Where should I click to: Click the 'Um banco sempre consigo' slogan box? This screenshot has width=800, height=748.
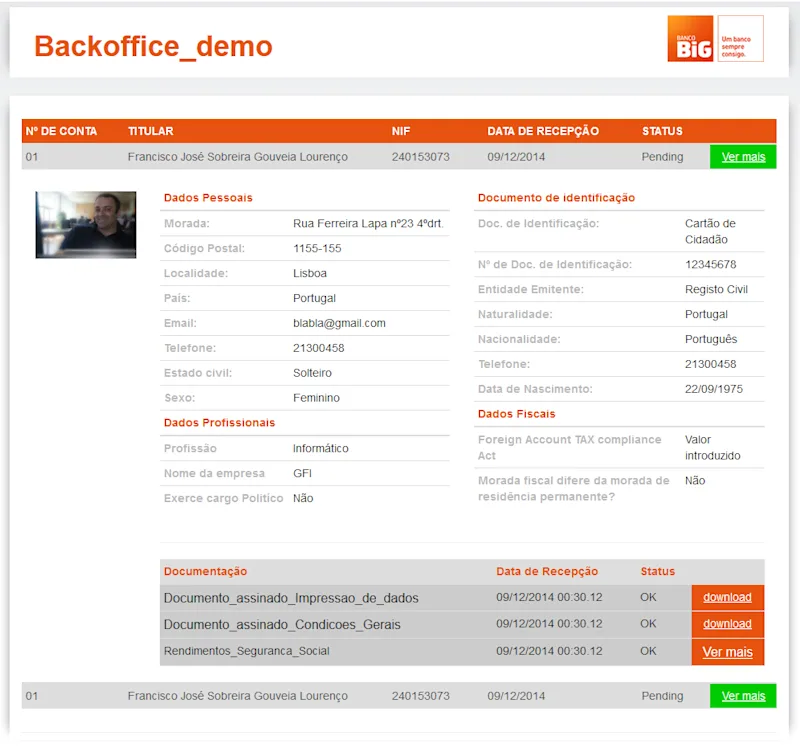(740, 38)
